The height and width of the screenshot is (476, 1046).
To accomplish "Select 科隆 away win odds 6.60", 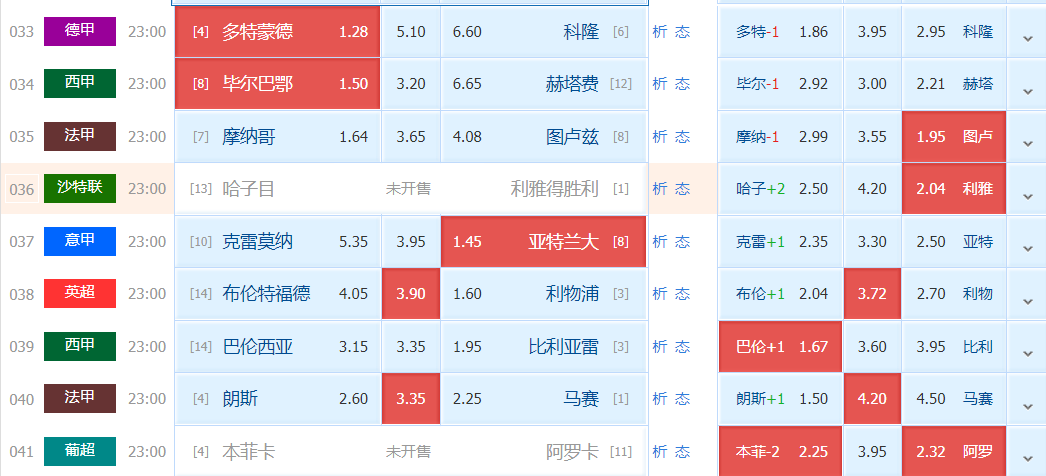I will tap(543, 31).
